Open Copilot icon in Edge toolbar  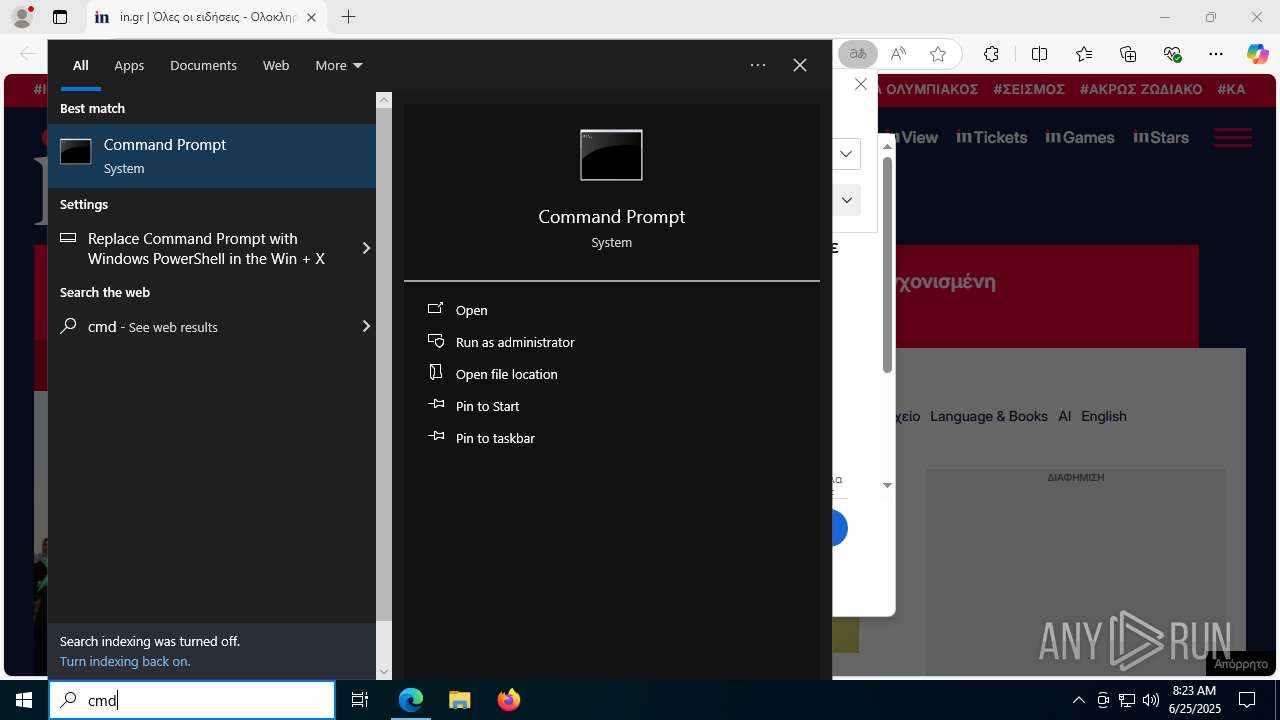(x=1257, y=54)
